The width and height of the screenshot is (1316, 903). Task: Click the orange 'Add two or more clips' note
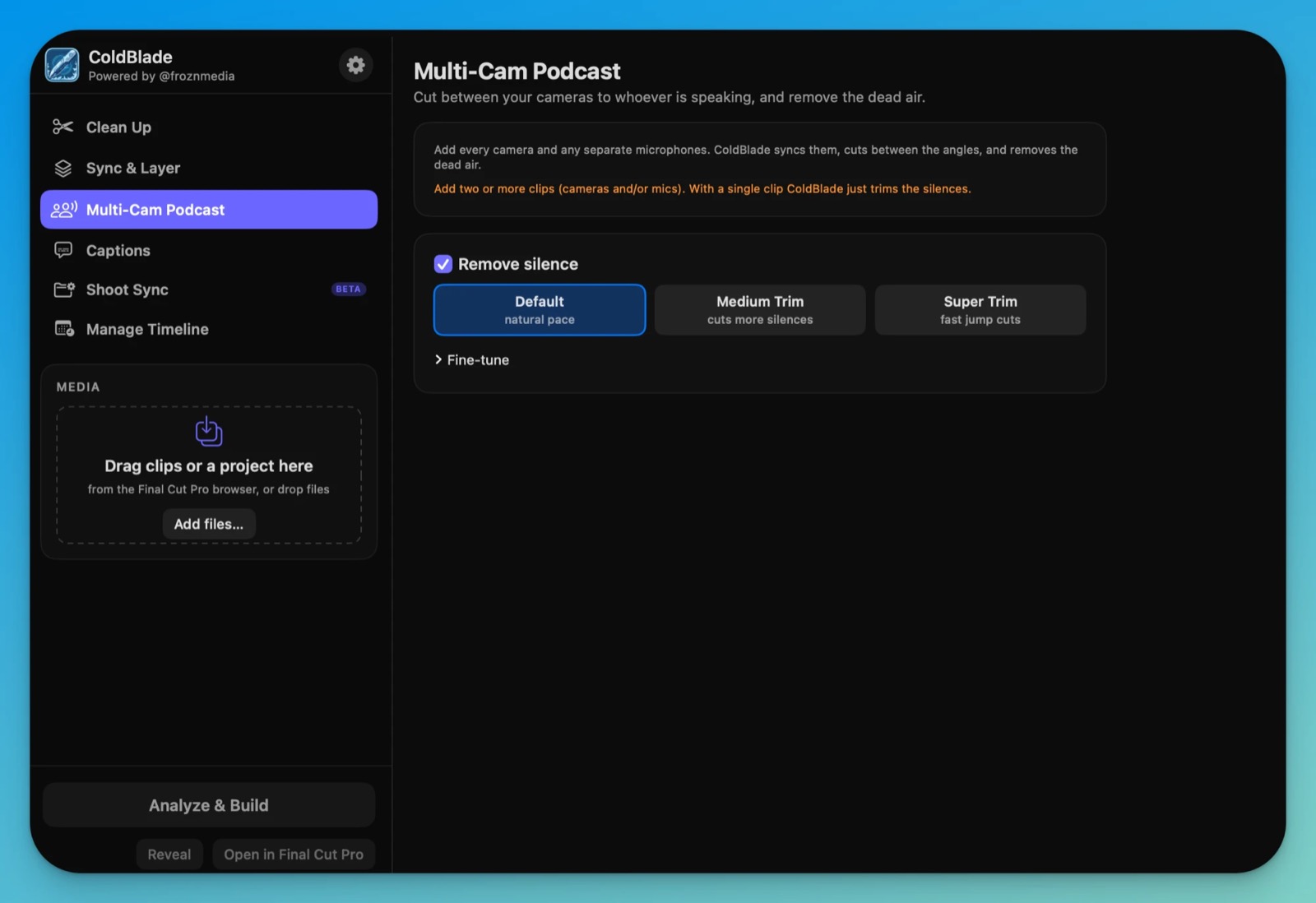(x=702, y=188)
